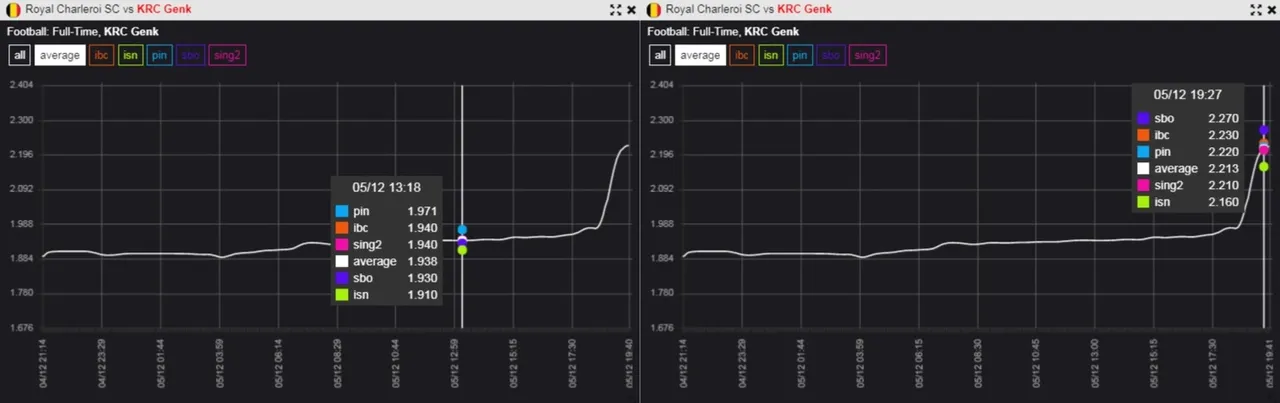
Task: Toggle the 'sing2' series in the right chart
Action: (867, 55)
